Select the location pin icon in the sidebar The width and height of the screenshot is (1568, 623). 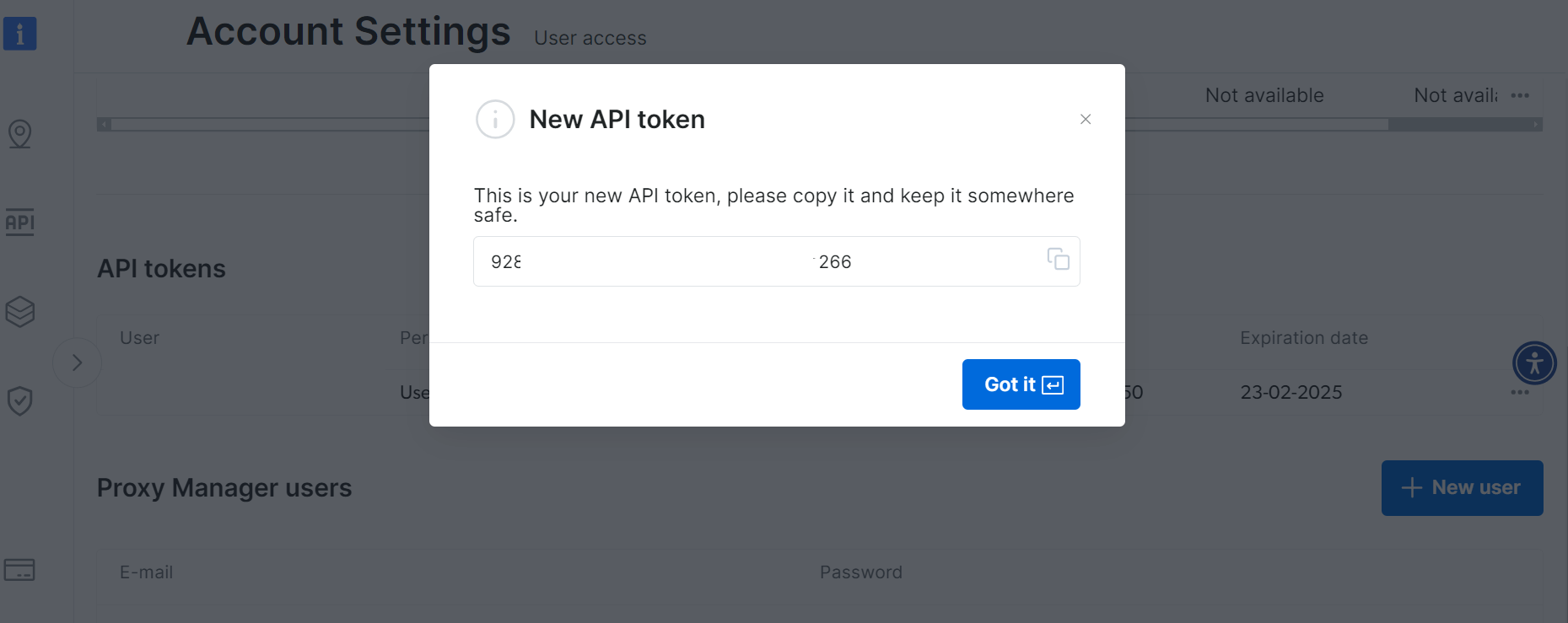pyautogui.click(x=19, y=133)
